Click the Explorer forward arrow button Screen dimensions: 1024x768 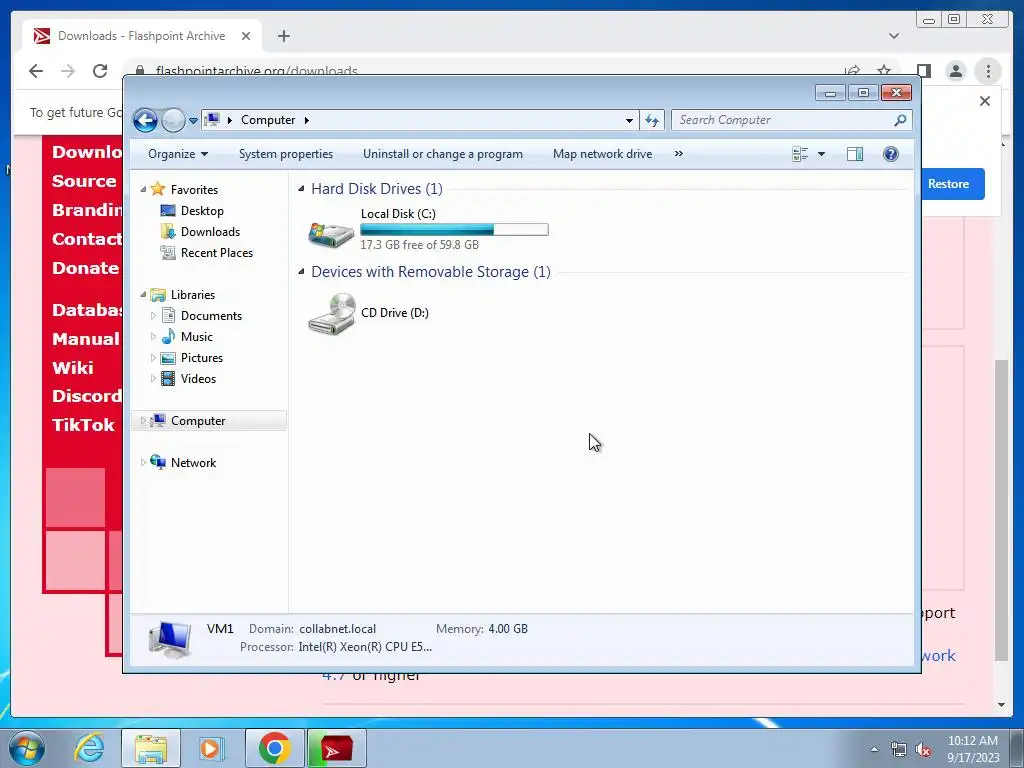173,120
